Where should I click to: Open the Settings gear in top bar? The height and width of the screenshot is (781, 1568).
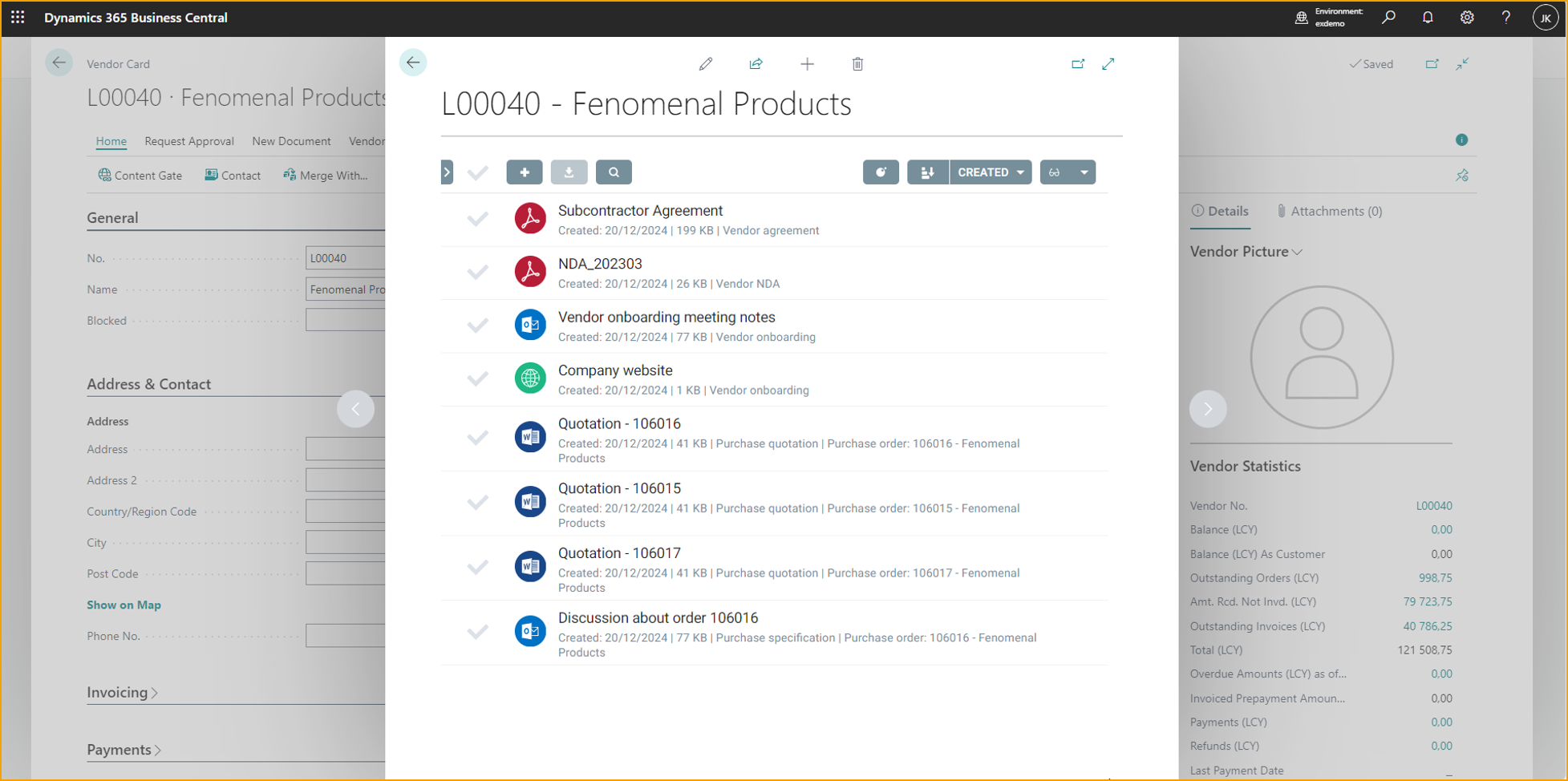(1466, 18)
